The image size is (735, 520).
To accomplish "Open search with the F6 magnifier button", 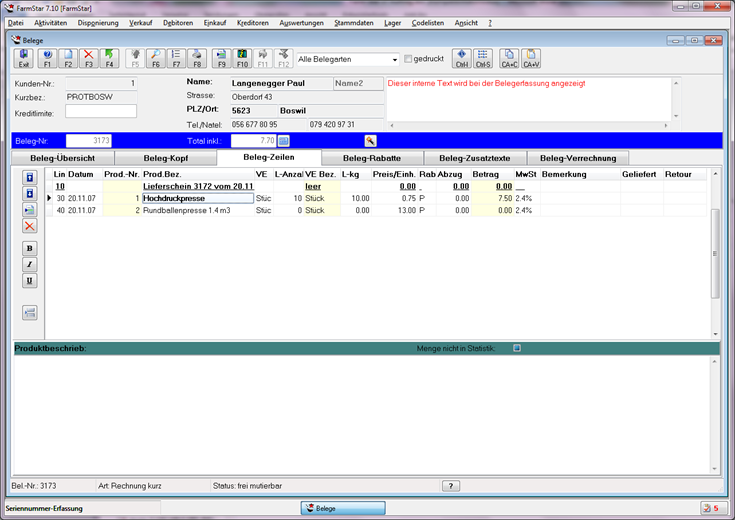I will 156,59.
